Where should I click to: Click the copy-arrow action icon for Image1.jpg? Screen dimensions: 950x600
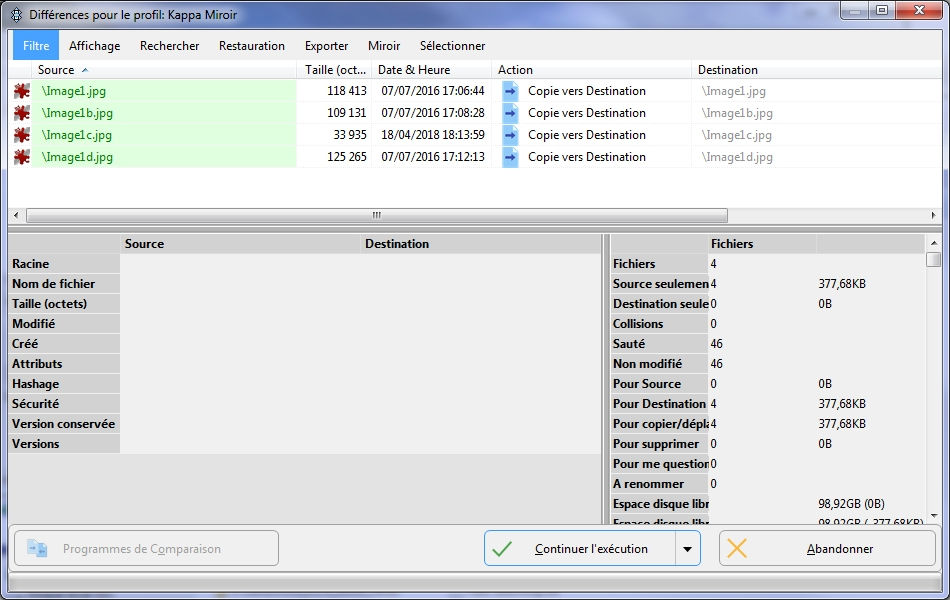(510, 91)
